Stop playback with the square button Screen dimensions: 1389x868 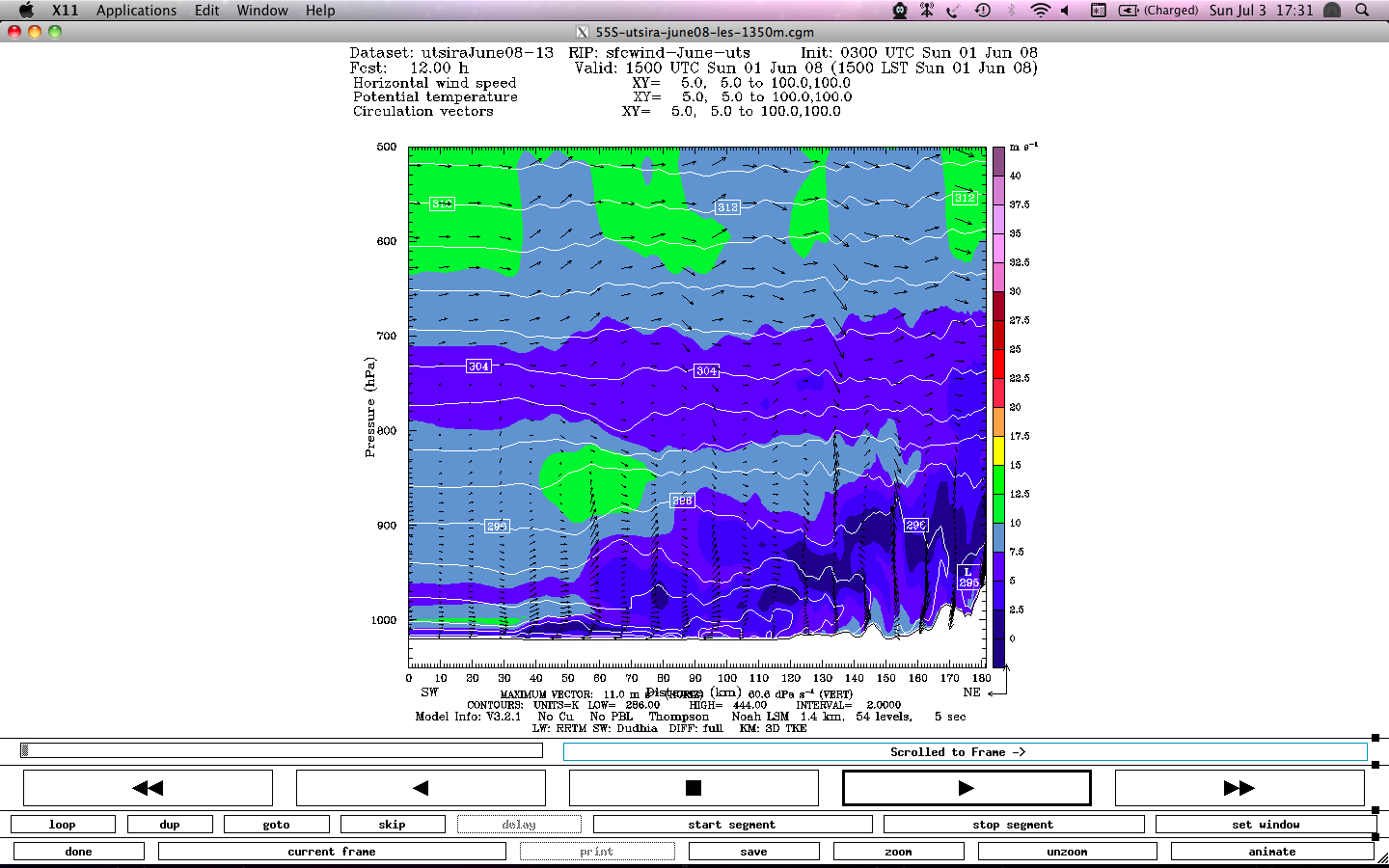[x=693, y=788]
